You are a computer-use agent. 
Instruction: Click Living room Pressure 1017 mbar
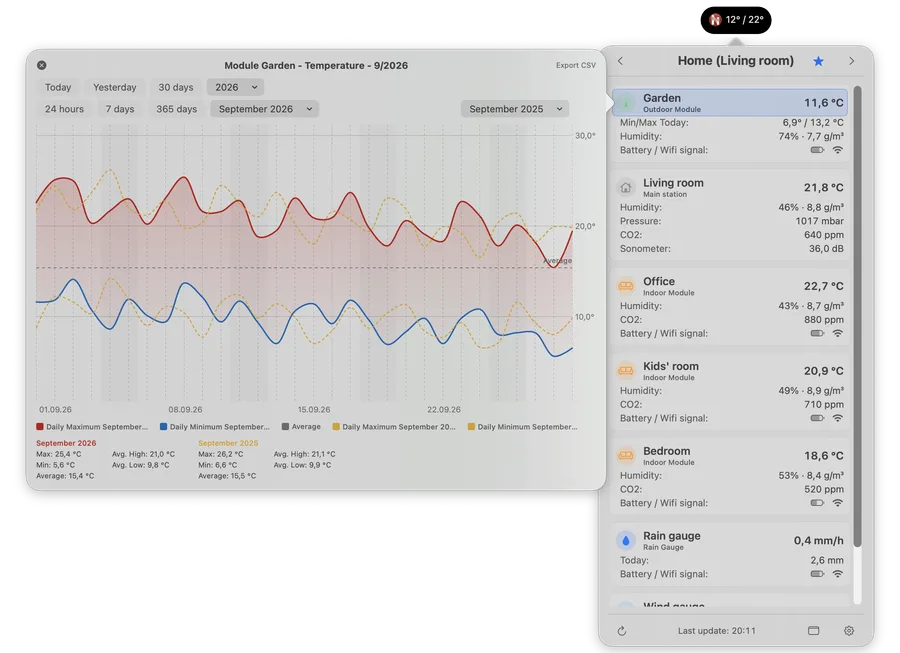[x=819, y=221]
